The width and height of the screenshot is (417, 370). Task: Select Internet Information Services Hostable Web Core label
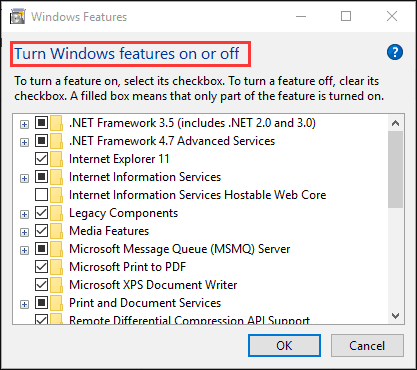tap(197, 195)
